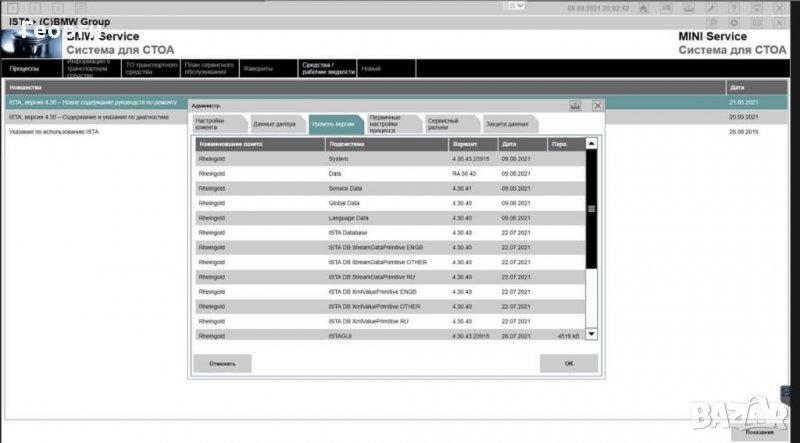The height and width of the screenshot is (443, 800).
Task: Open the Процессы main menu item
Action: pyautogui.click(x=25, y=69)
